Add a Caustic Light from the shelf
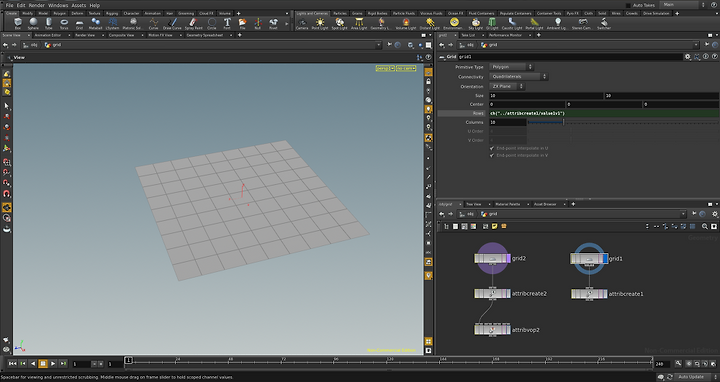The image size is (720, 382). pyautogui.click(x=512, y=23)
